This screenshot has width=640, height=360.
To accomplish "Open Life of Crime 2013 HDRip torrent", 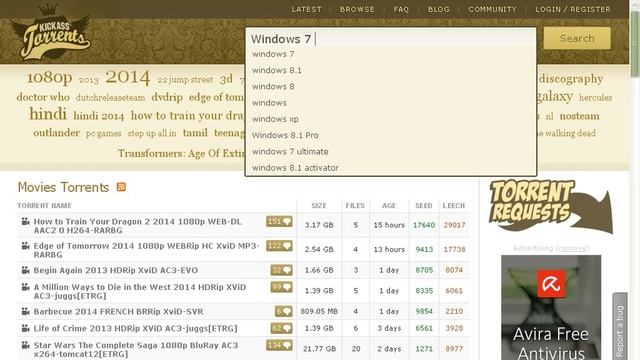I will coord(135,328).
